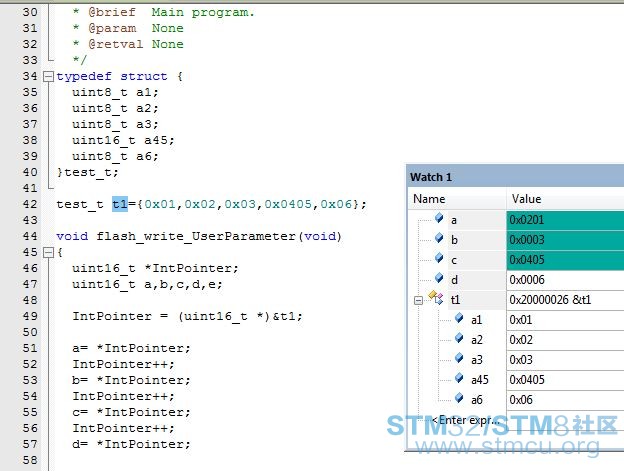Click value 0x06 of member a6
The image size is (624, 471).
[x=521, y=399]
